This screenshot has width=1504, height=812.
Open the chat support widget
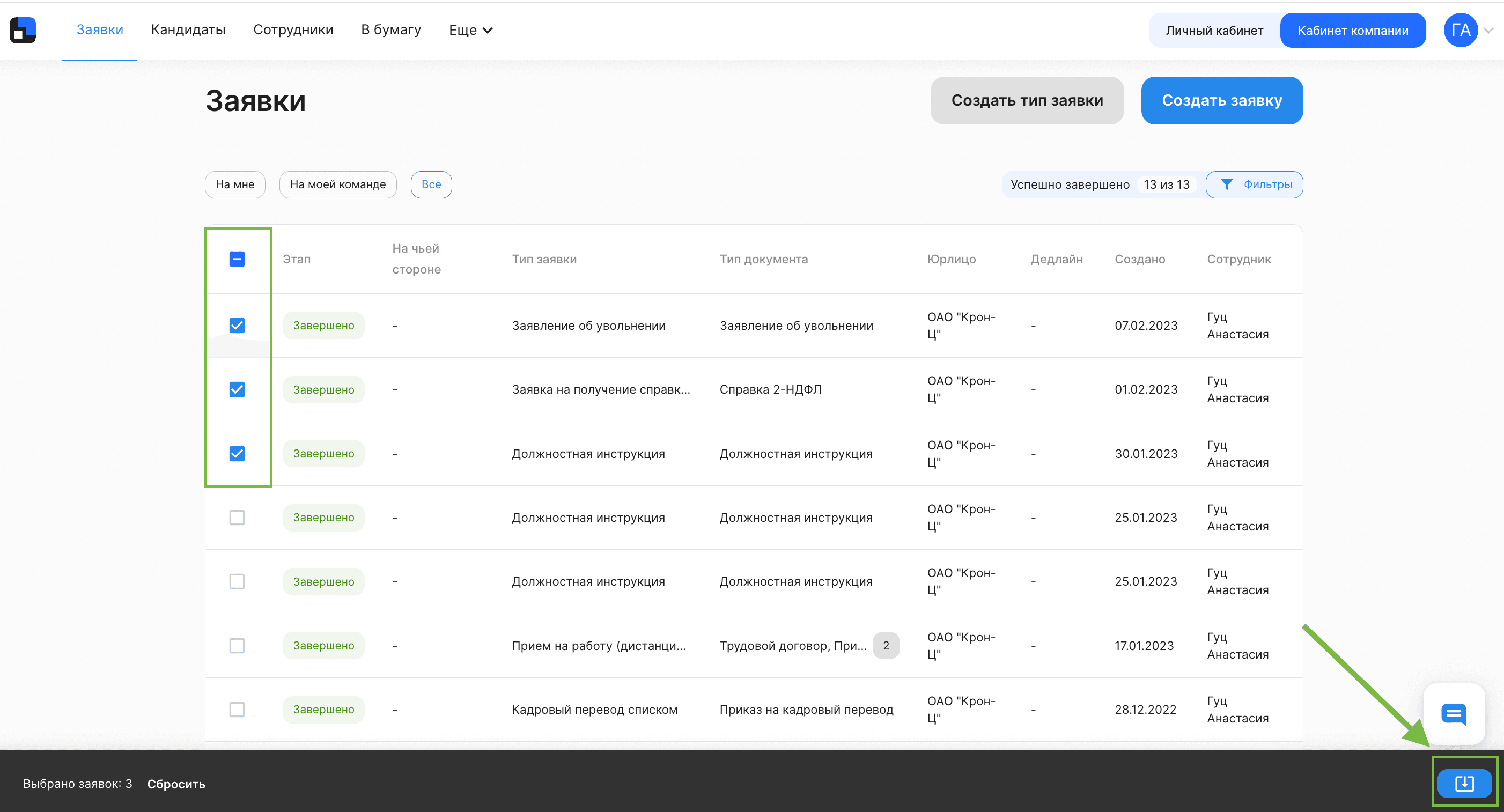(x=1454, y=714)
